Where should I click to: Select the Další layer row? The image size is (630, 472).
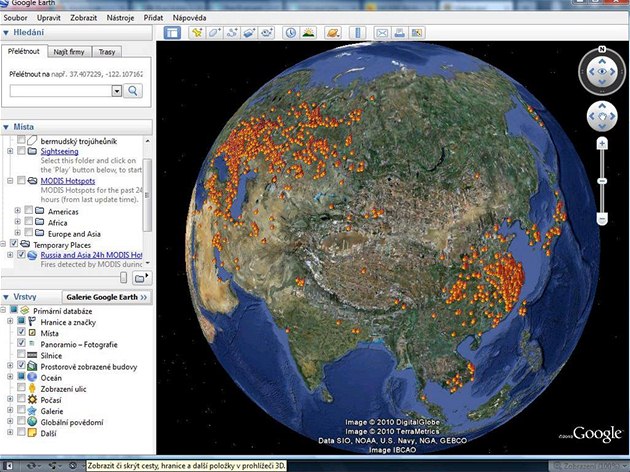pyautogui.click(x=48, y=433)
